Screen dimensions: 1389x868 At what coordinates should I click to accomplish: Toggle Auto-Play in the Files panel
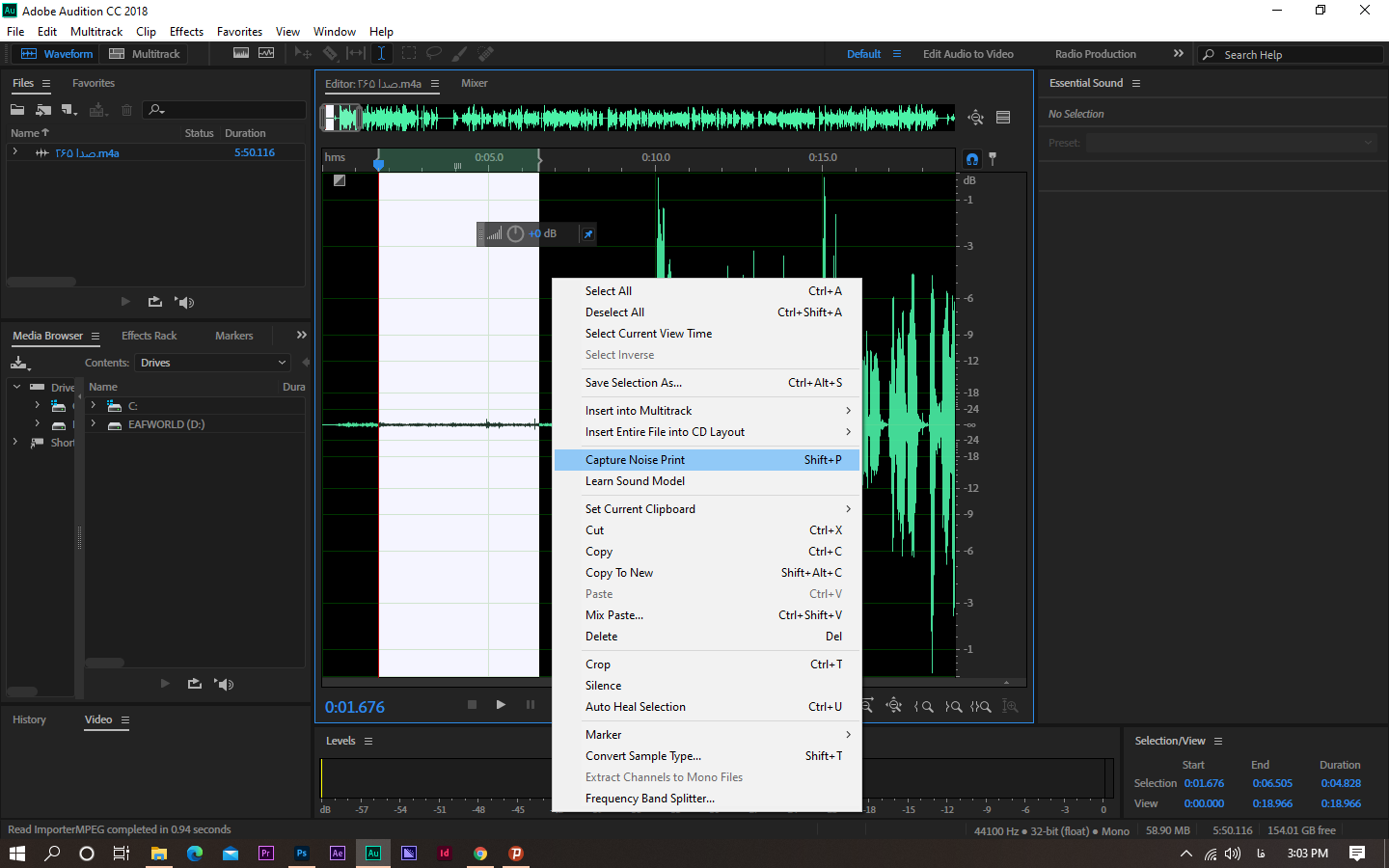[x=184, y=302]
